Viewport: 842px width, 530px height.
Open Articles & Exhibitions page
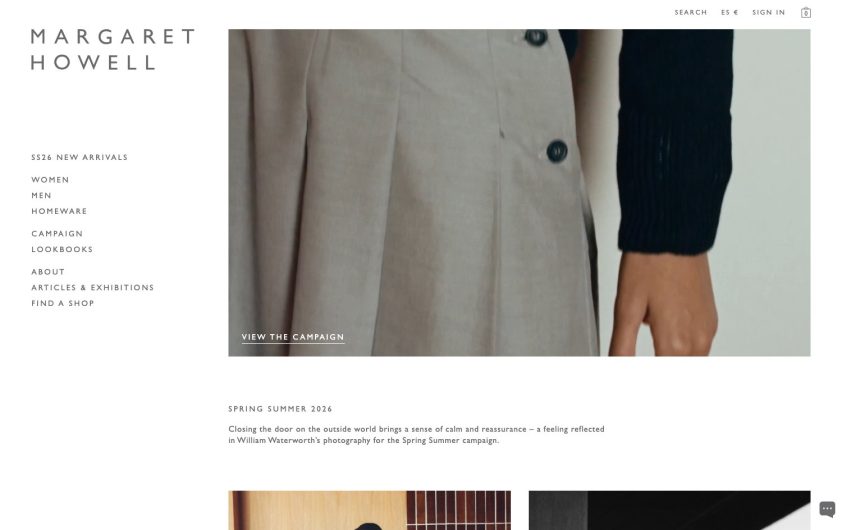click(x=92, y=287)
